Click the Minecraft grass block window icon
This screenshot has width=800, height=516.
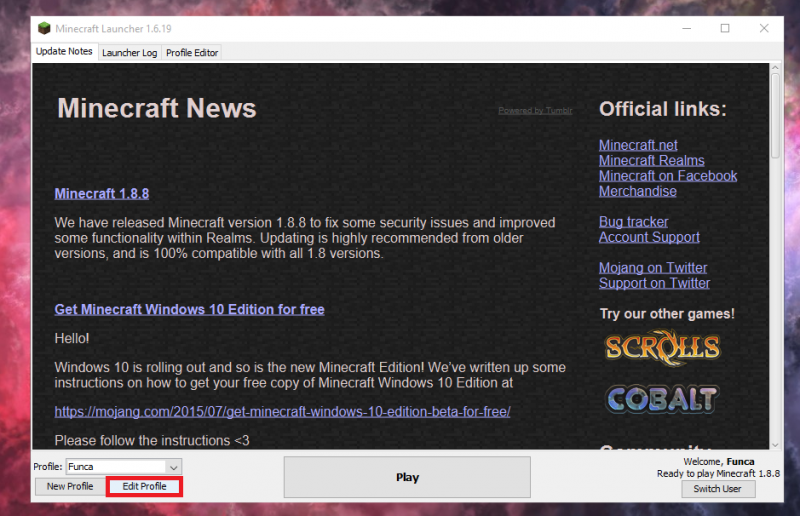pyautogui.click(x=44, y=28)
